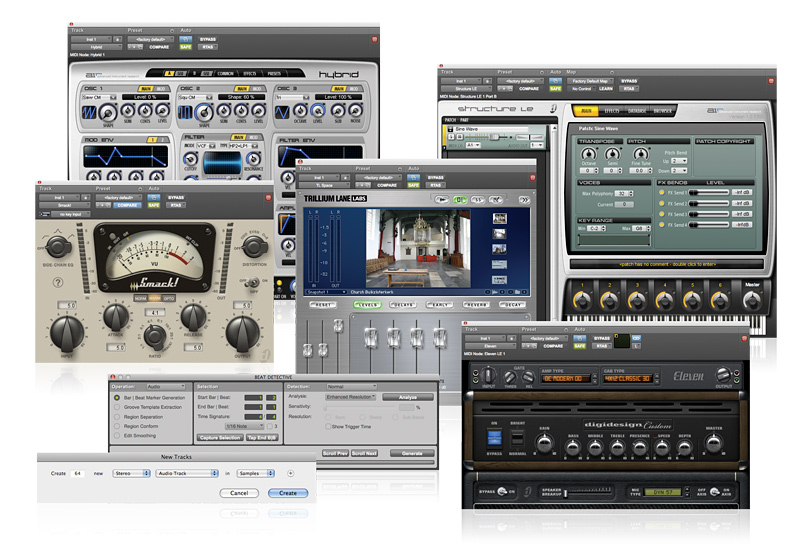Screen dimensions: 800x544
Task: Click the Eleven Input knob
Action: (488, 376)
